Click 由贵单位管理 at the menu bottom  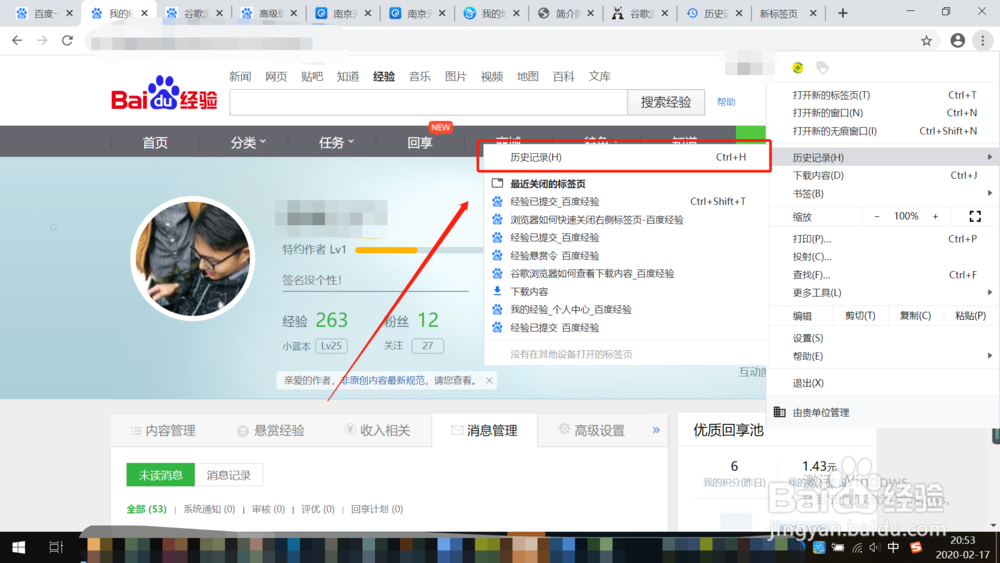884,413
